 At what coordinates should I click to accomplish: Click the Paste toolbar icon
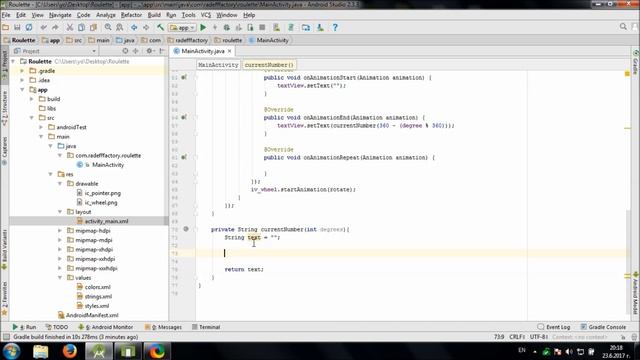(93, 27)
